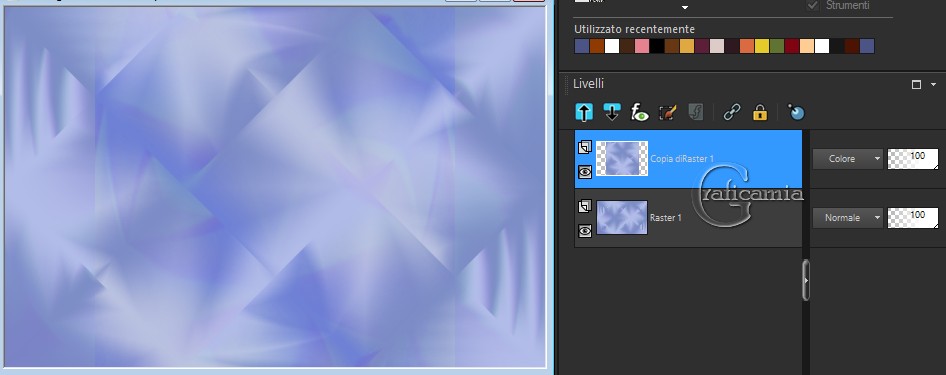Click the lock transparency padlock icon
The width and height of the screenshot is (946, 375).
click(x=760, y=112)
